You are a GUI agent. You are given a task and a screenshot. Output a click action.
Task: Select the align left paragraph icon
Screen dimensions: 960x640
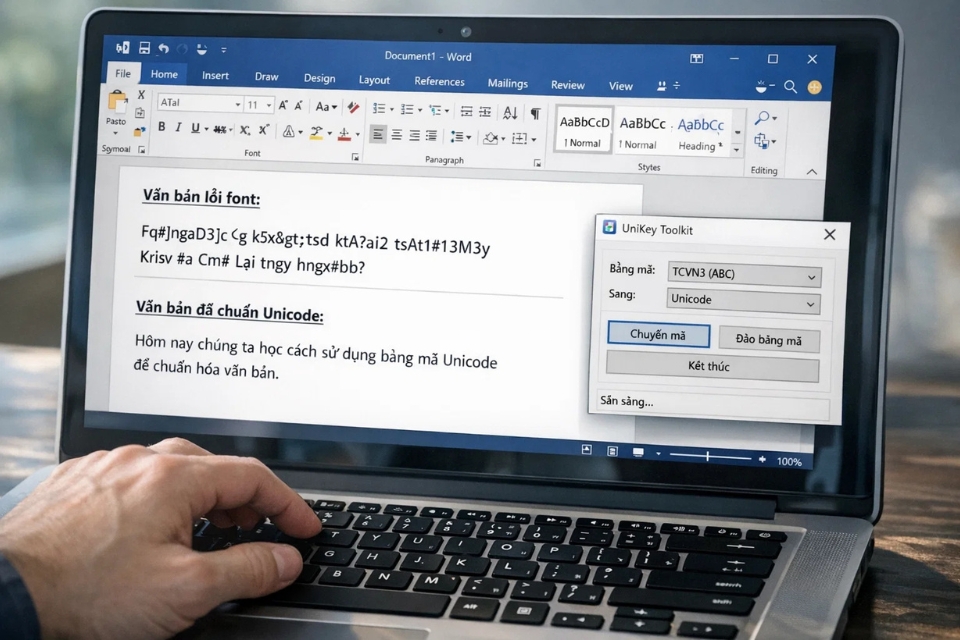click(378, 135)
